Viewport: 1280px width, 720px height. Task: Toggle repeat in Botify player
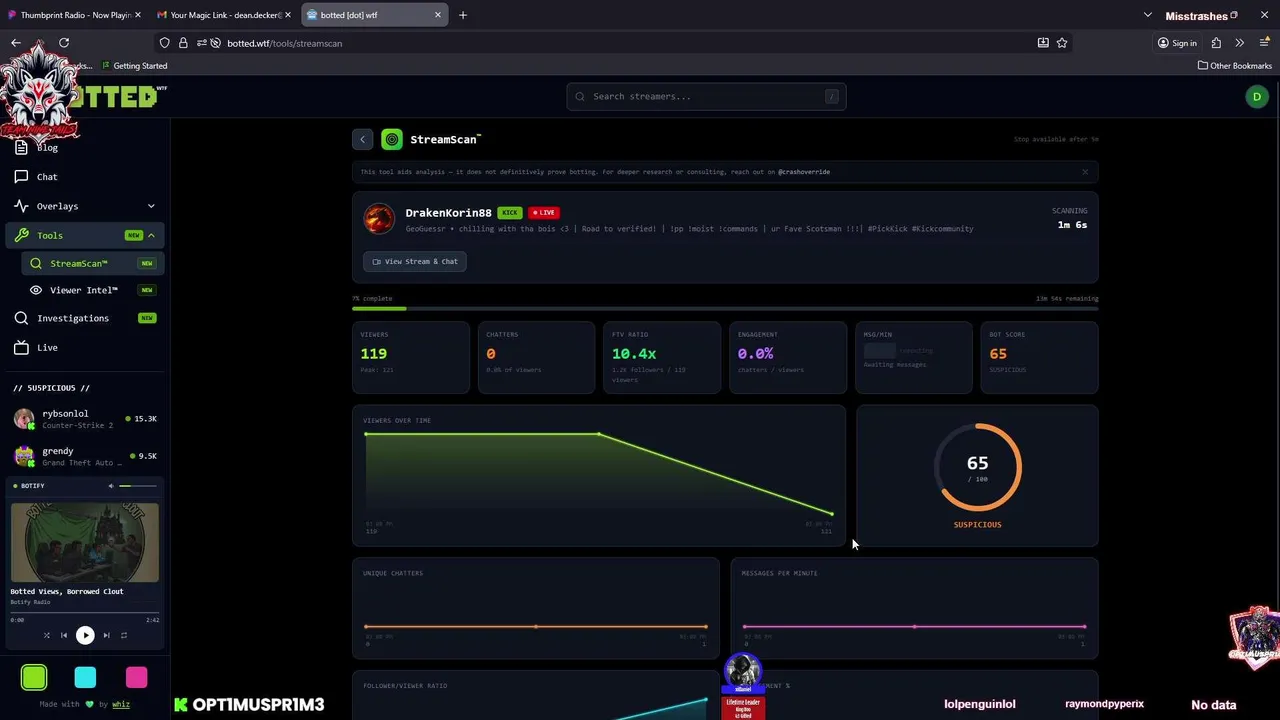coord(124,635)
